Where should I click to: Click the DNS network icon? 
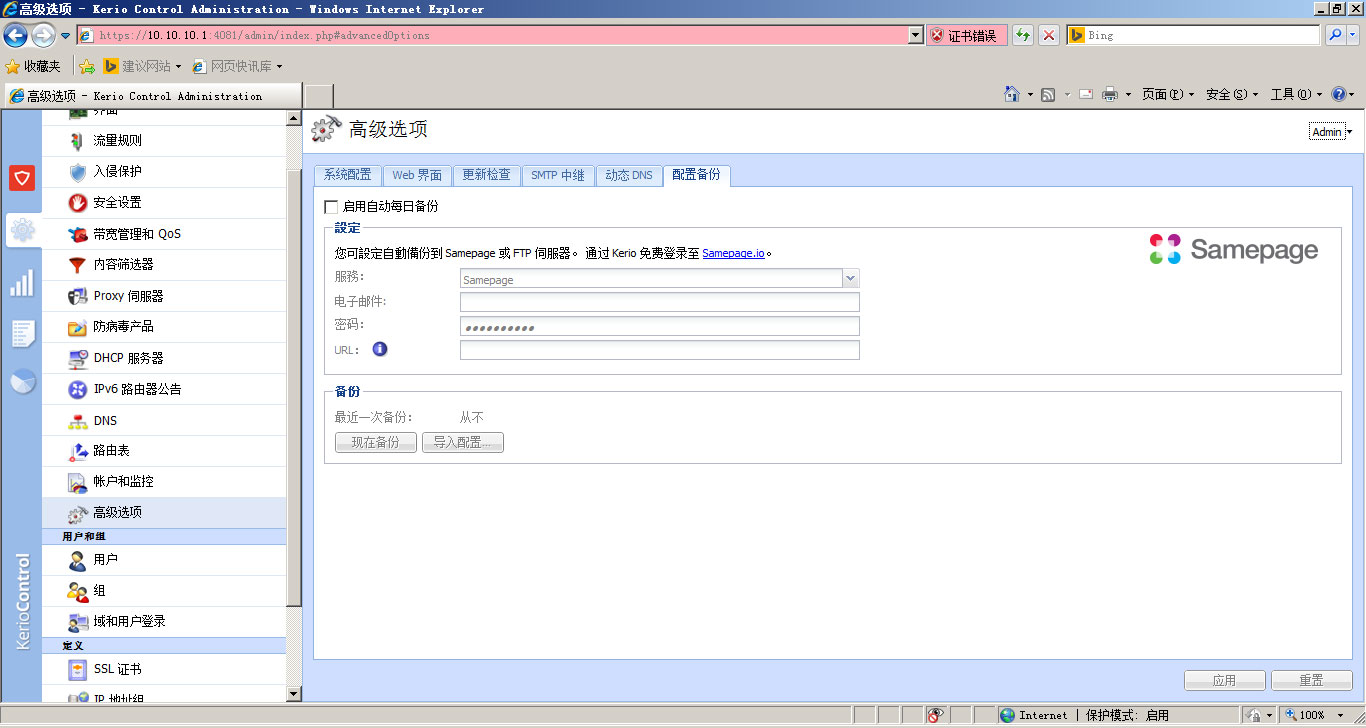click(77, 421)
